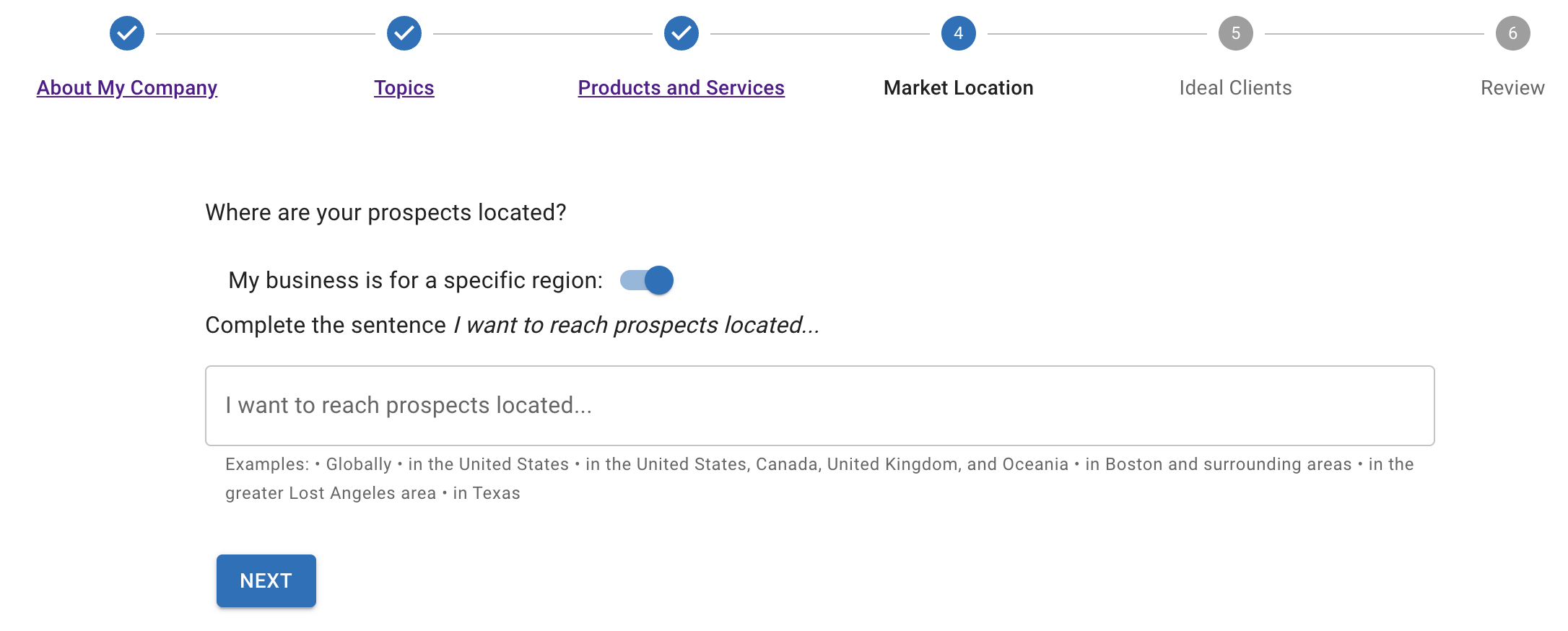This screenshot has height=631, width=1568.
Task: Click the 'Complete the sentence' instruction text
Action: pos(512,326)
